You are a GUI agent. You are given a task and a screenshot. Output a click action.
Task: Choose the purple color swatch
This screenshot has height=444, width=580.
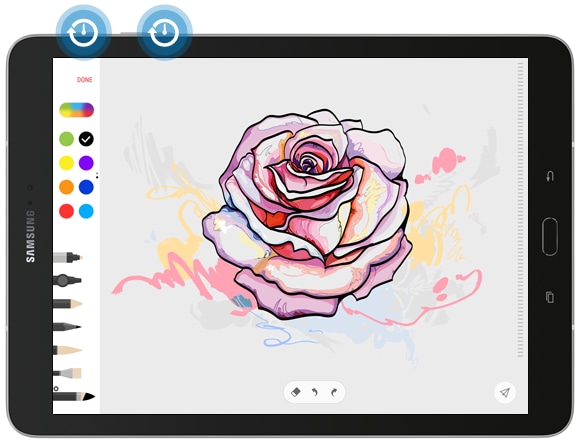[86, 163]
